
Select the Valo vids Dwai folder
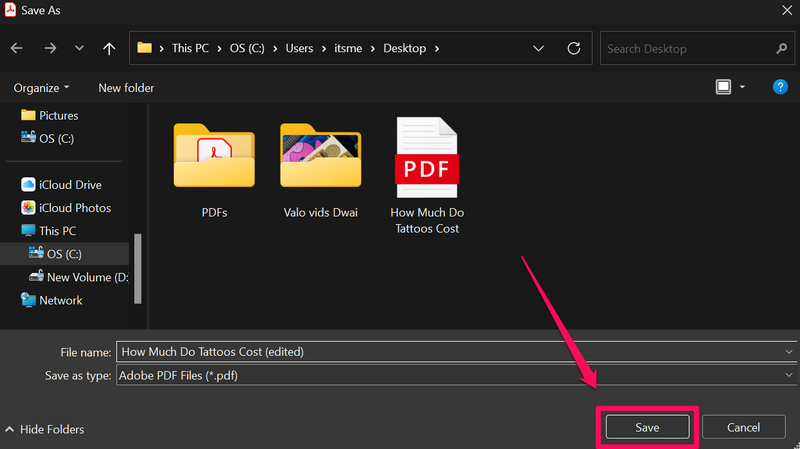320,168
